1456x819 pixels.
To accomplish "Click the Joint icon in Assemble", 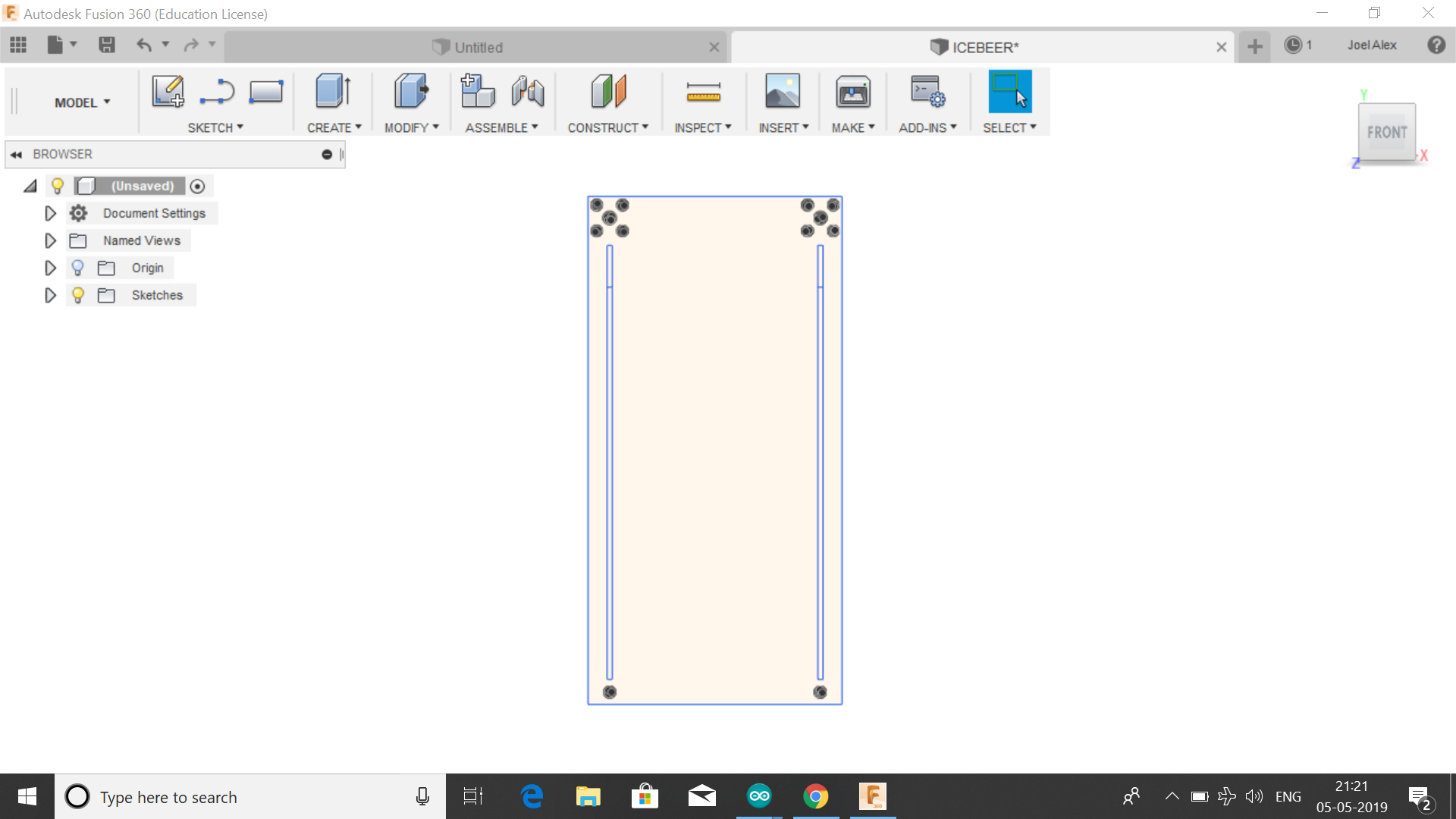I will (x=528, y=92).
